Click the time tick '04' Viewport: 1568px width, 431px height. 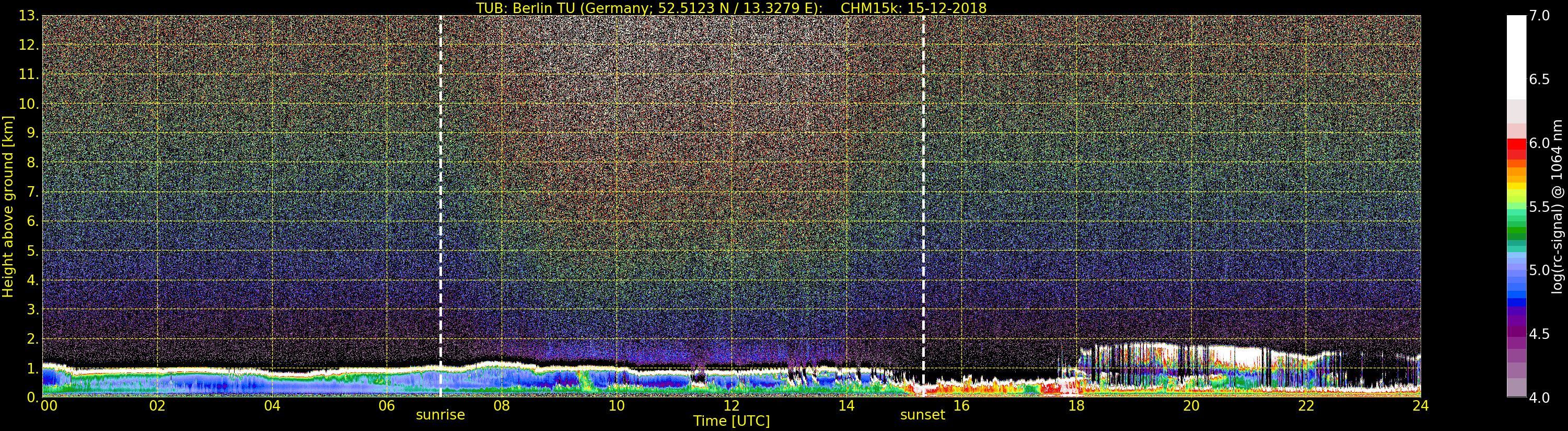point(272,406)
